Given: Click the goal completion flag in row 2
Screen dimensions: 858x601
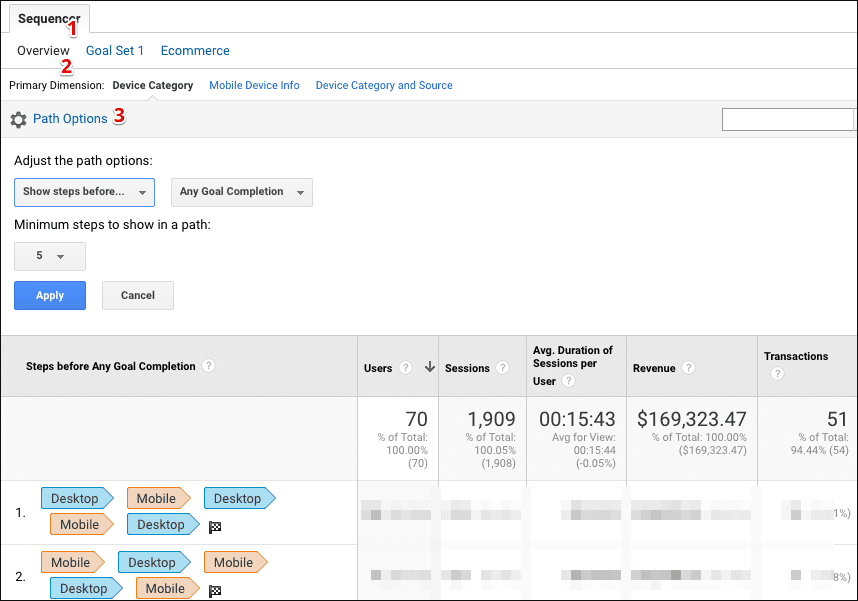Looking at the screenshot, I should [x=214, y=589].
